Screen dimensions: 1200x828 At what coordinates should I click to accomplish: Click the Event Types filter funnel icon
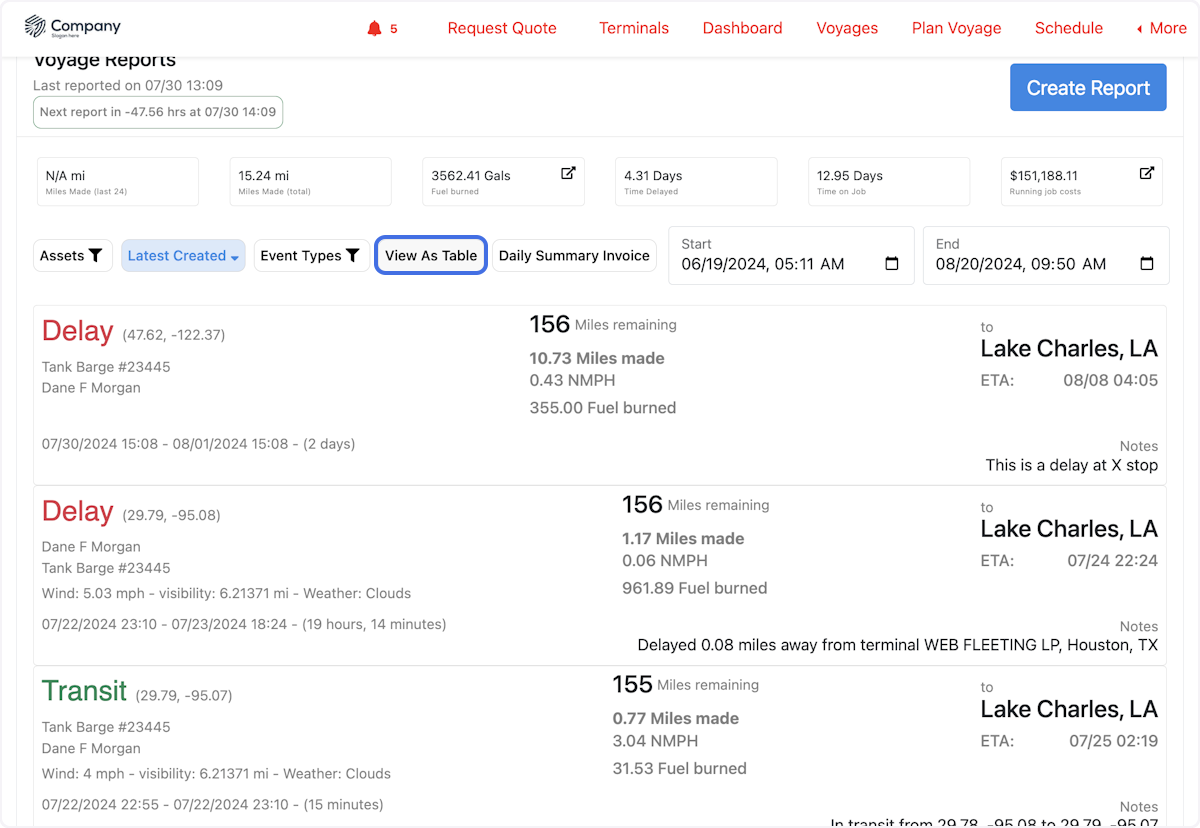[352, 256]
